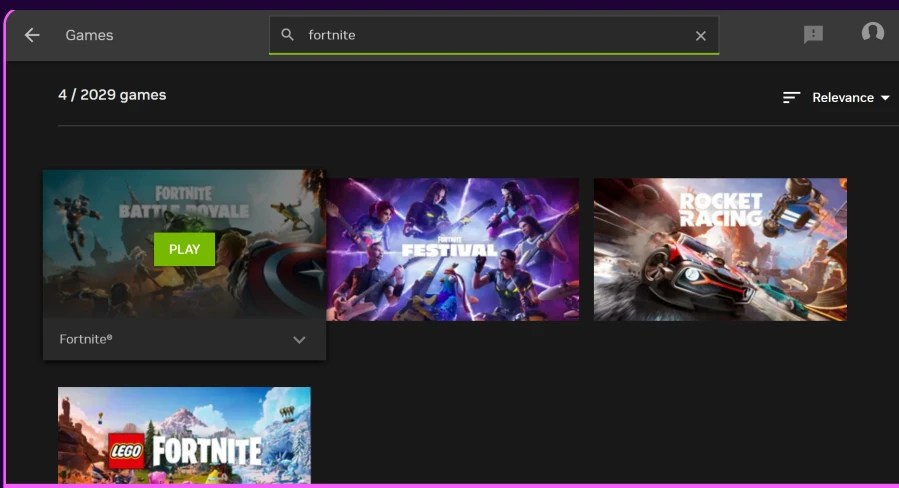Click the back arrow icon
Screen dimensions: 899x488
[x=32, y=35]
